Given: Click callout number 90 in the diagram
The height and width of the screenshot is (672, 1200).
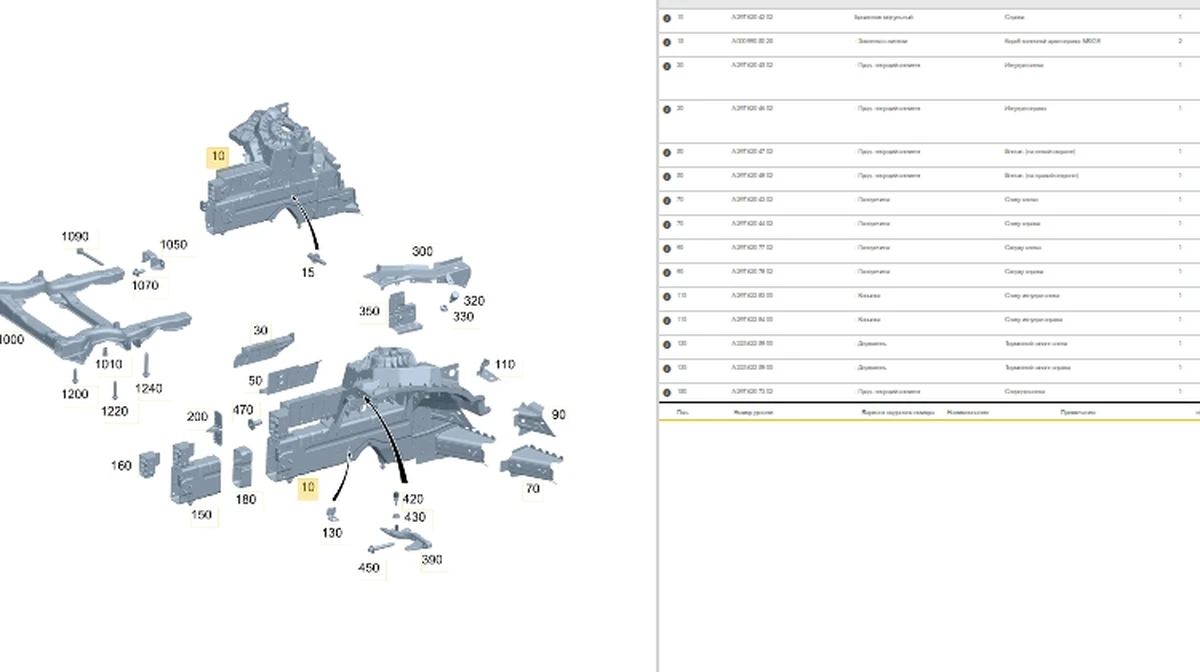Looking at the screenshot, I should (x=558, y=415).
